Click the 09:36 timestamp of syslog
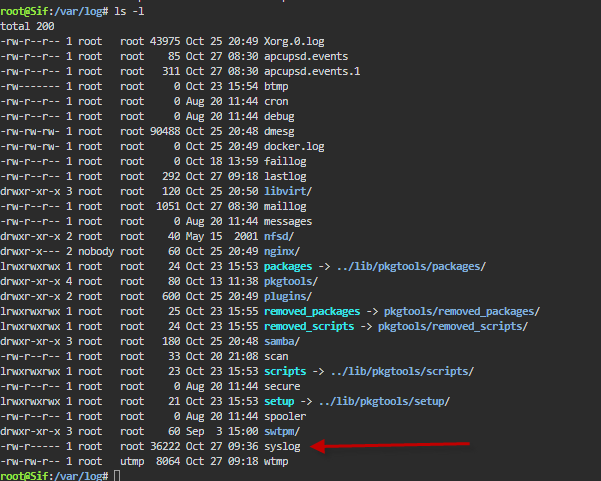Image resolution: width=601 pixels, height=481 pixels. coord(243,447)
